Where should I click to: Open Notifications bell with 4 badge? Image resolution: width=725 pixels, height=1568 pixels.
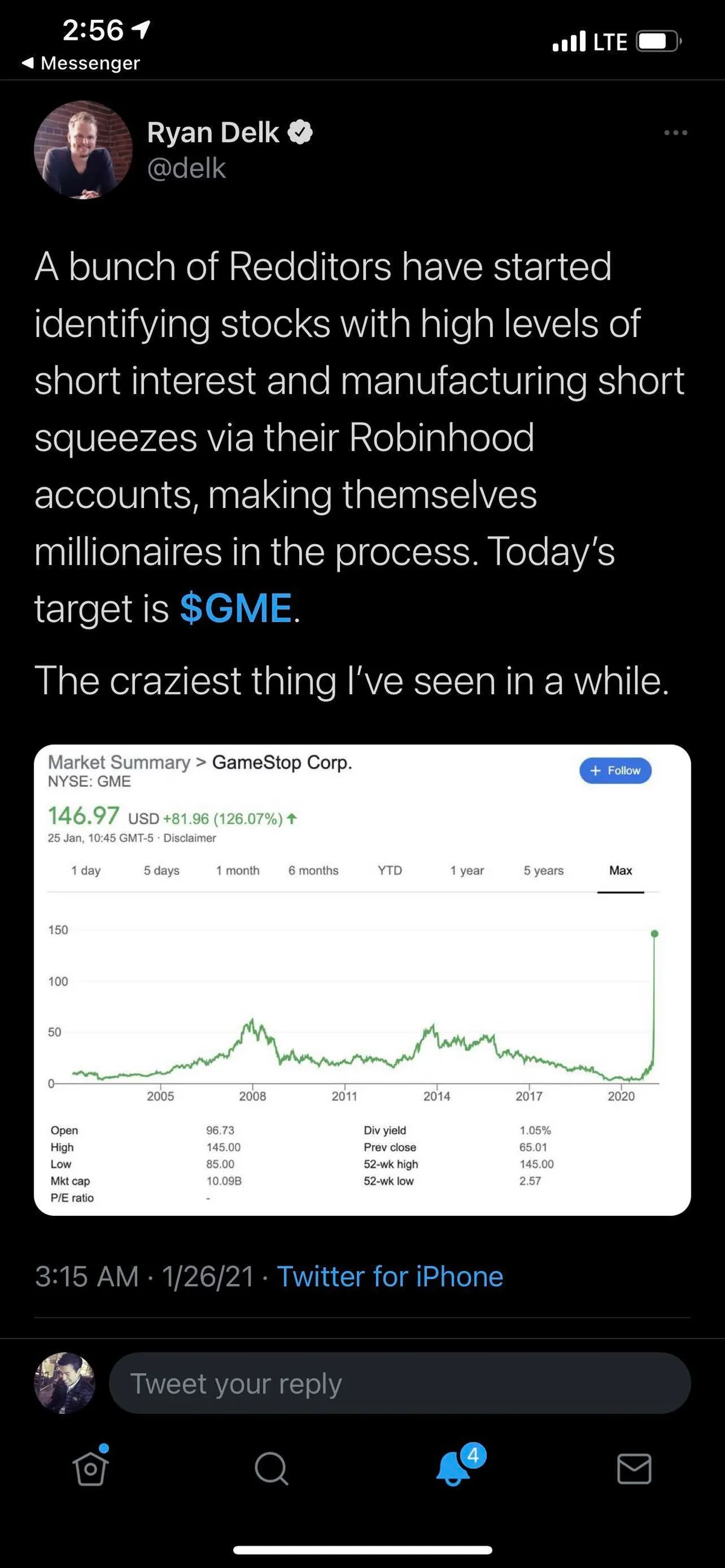tap(454, 1468)
